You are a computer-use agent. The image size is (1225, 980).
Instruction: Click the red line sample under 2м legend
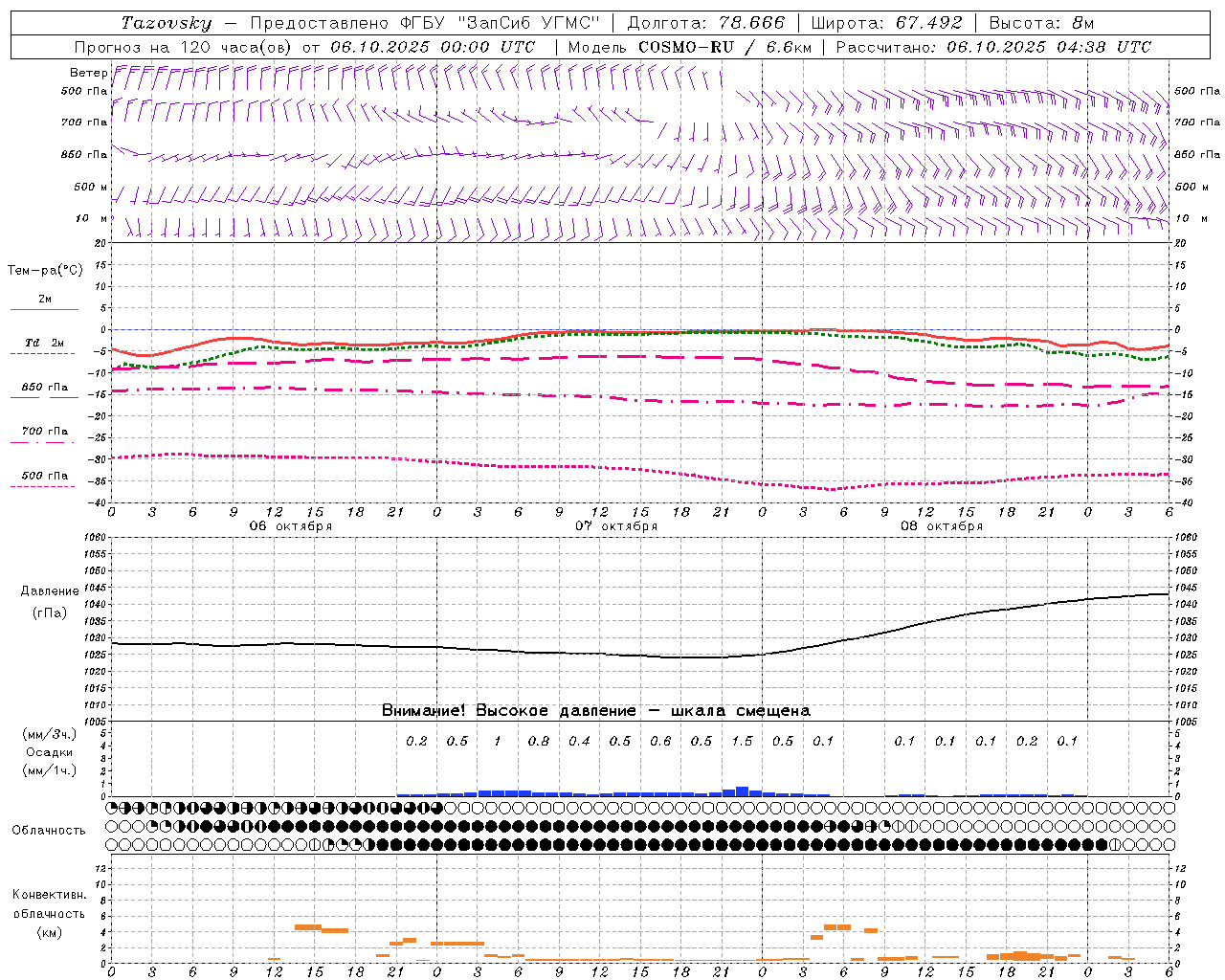44,309
